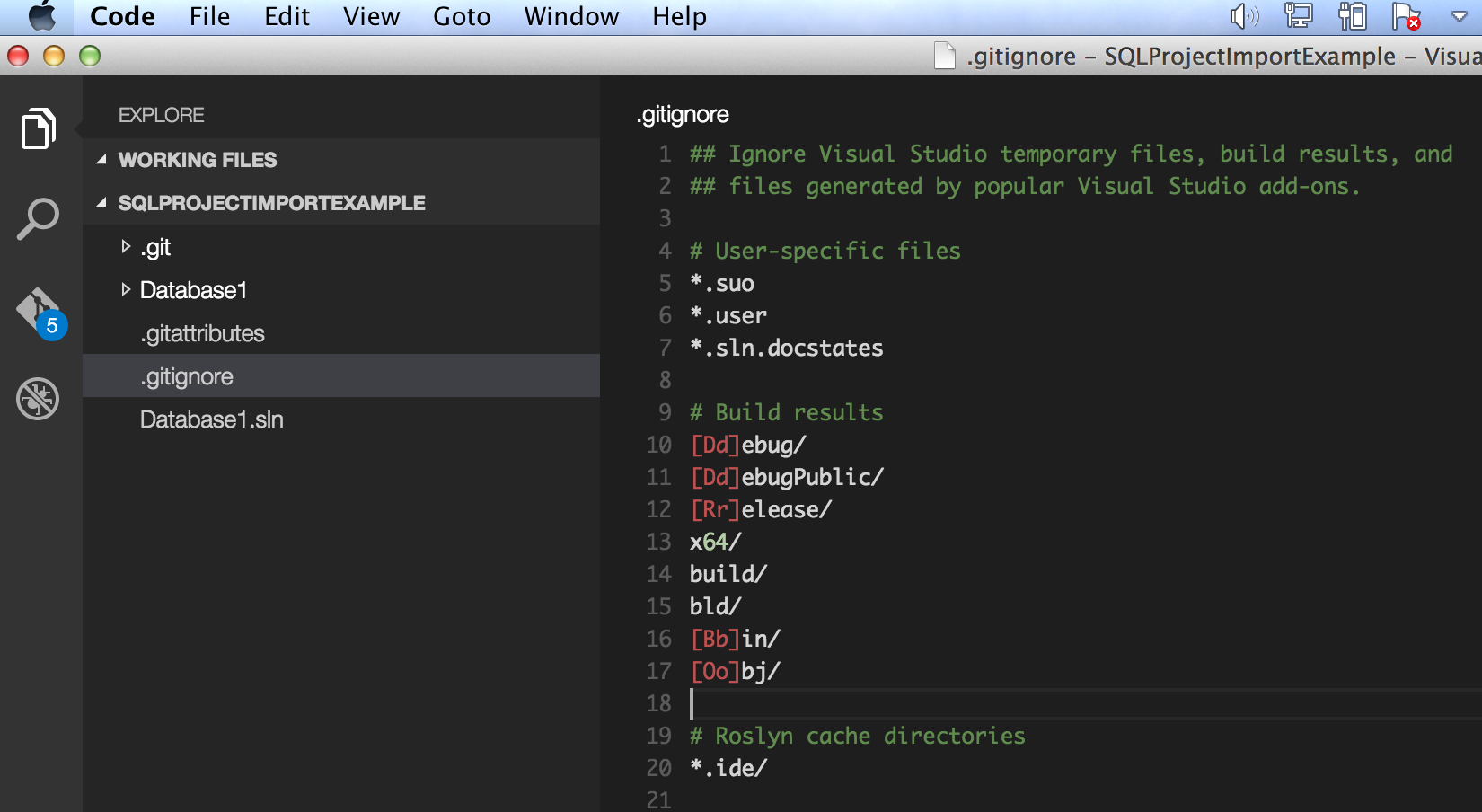
Task: Place cursor on line '*.user'
Action: coord(728,315)
